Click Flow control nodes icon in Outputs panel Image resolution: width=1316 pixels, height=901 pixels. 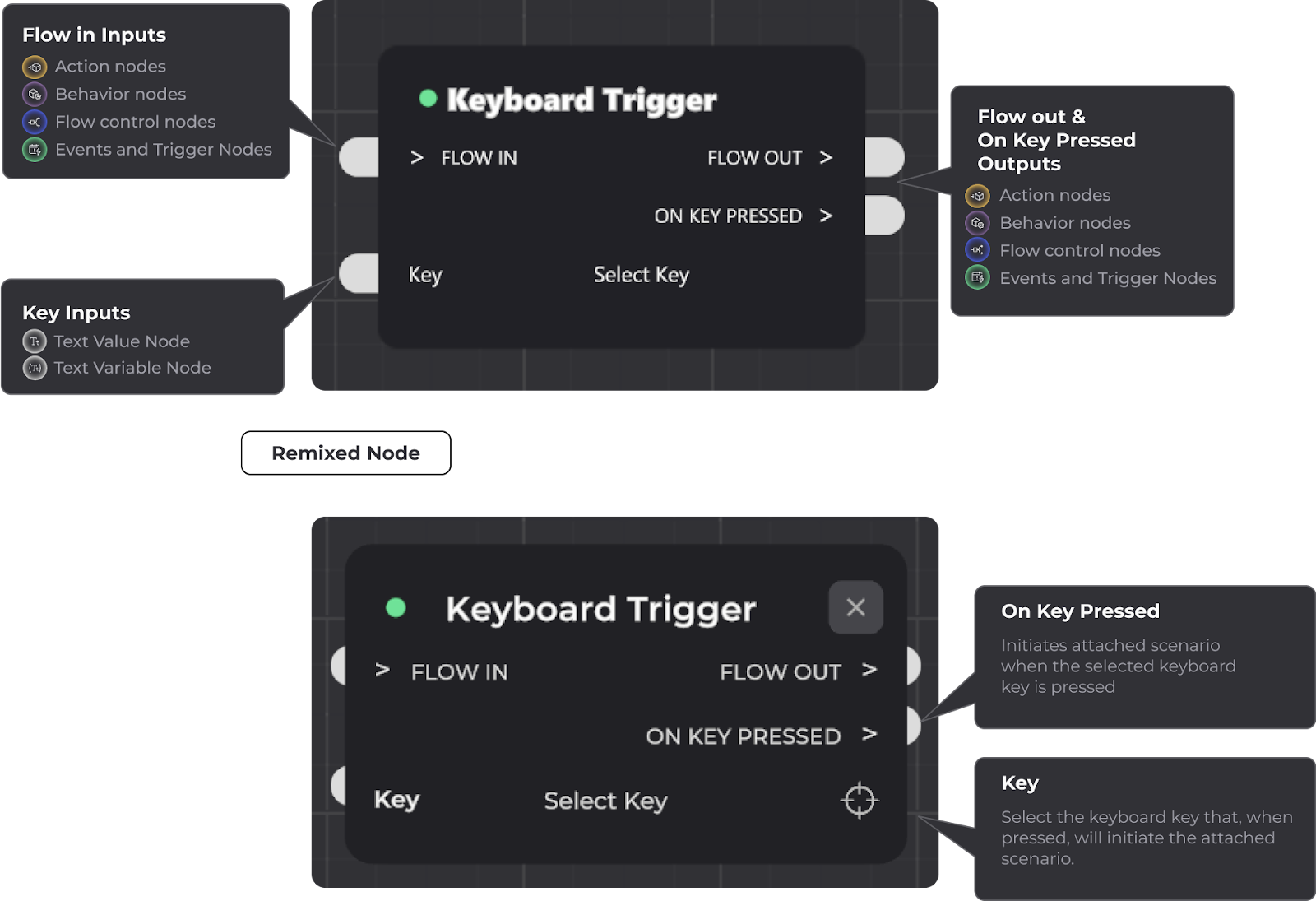tap(977, 250)
